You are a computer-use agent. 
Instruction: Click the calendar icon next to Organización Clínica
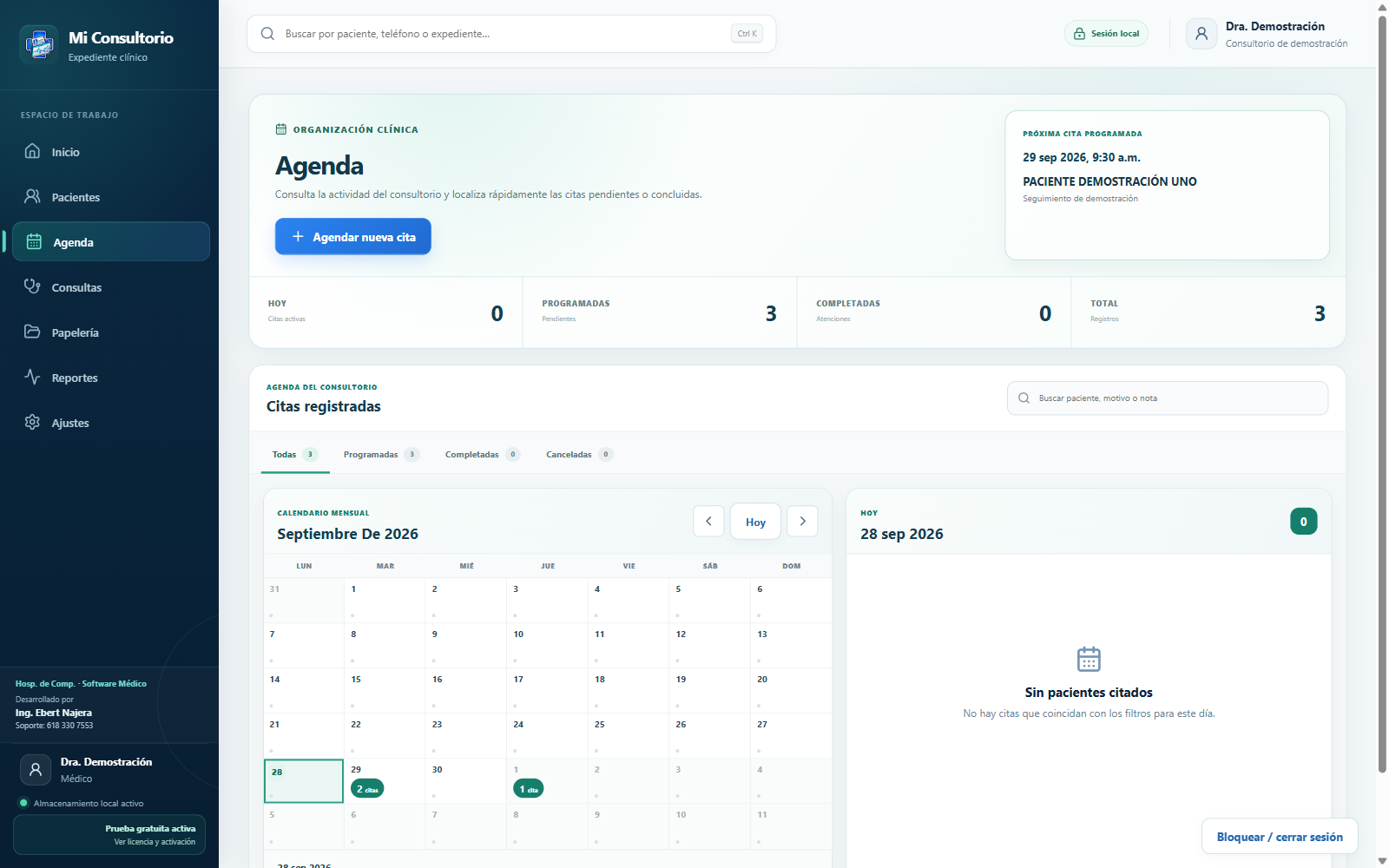tap(281, 129)
